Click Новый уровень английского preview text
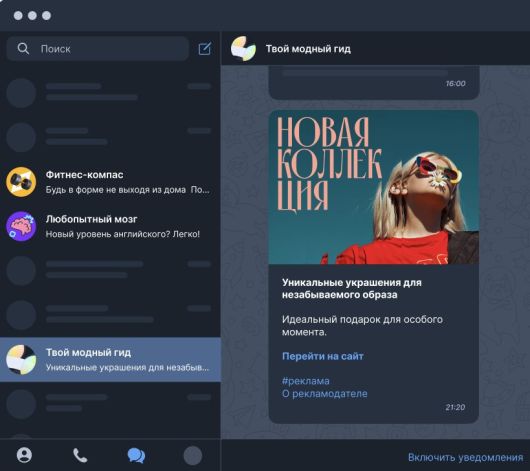This screenshot has height=471, width=530. [123, 234]
